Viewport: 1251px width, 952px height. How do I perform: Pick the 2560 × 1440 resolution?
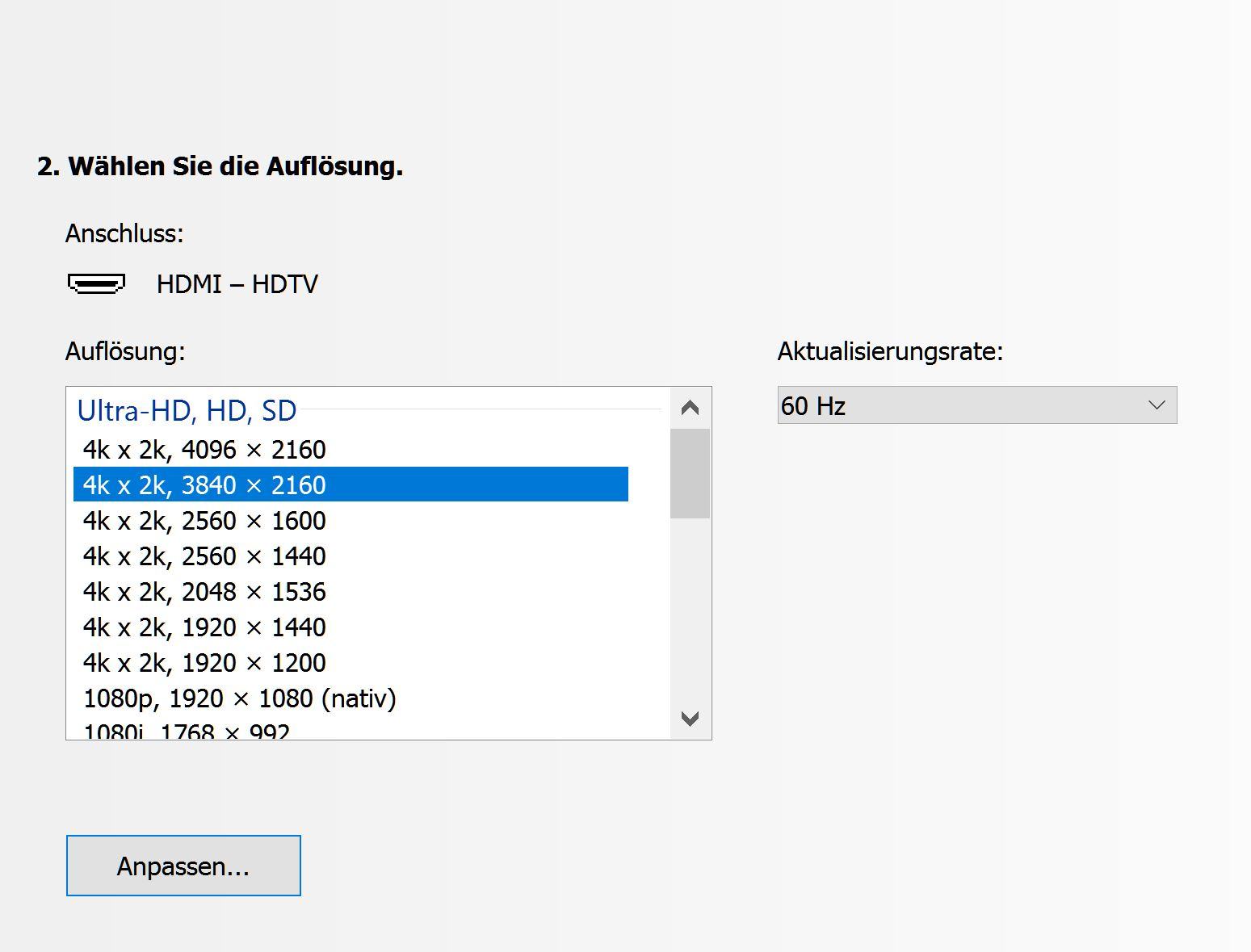[204, 556]
